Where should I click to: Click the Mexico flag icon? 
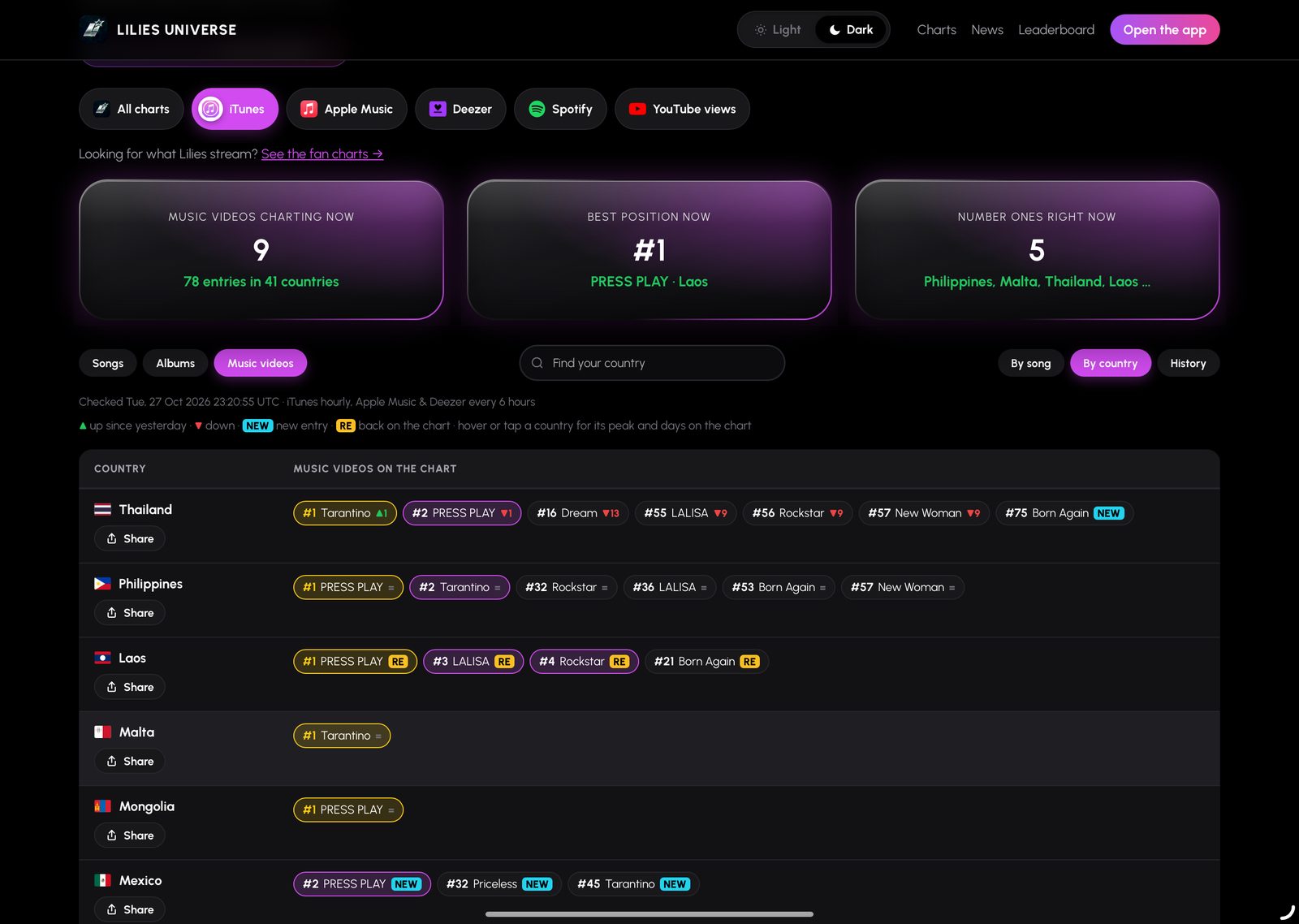103,880
